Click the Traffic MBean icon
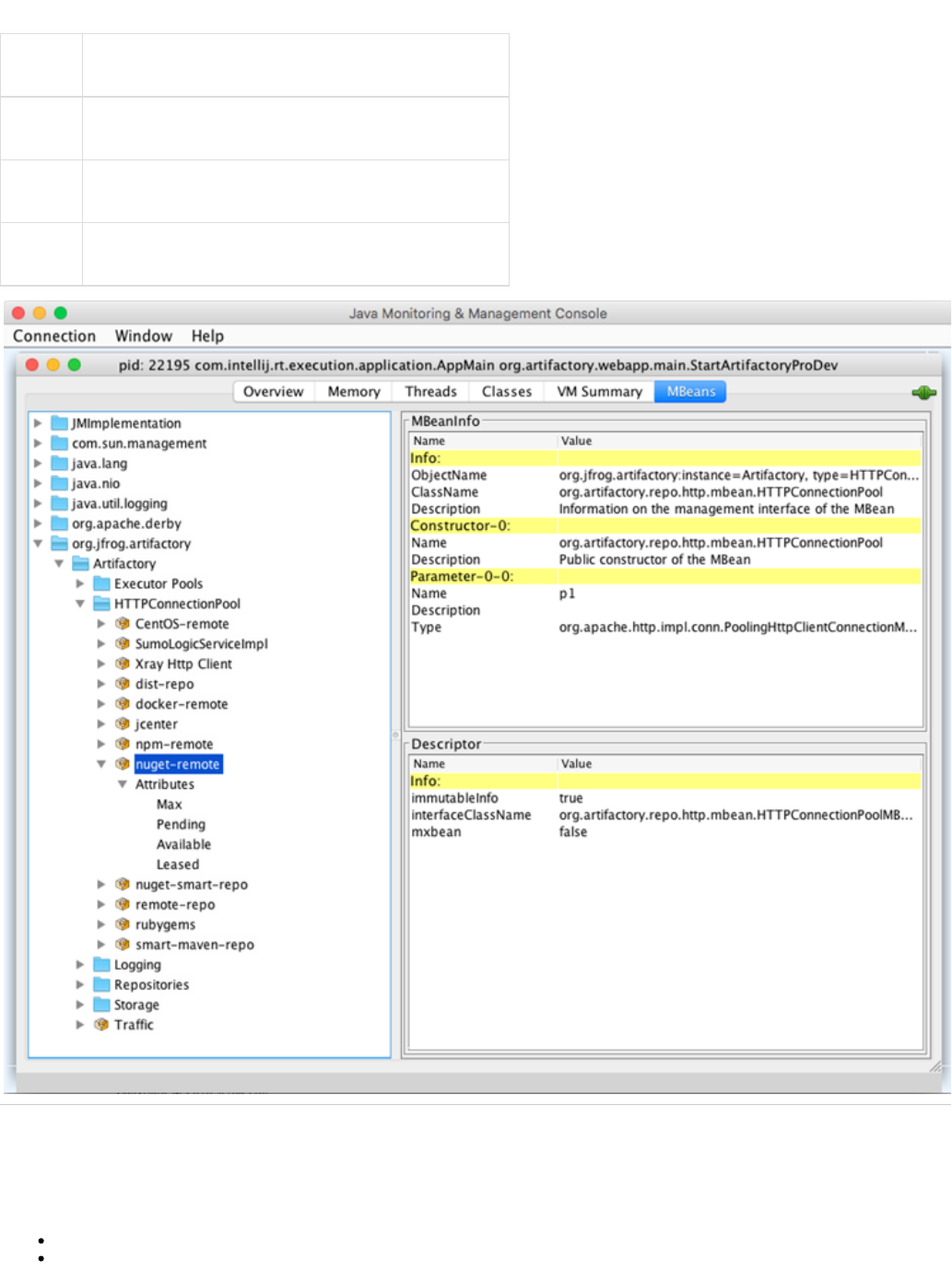 pyautogui.click(x=101, y=1025)
